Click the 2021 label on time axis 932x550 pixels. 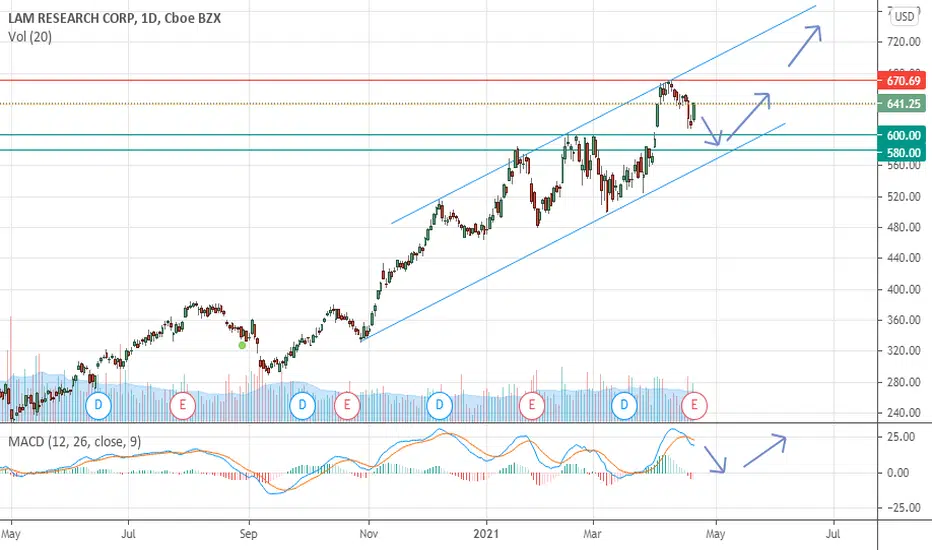tap(486, 534)
